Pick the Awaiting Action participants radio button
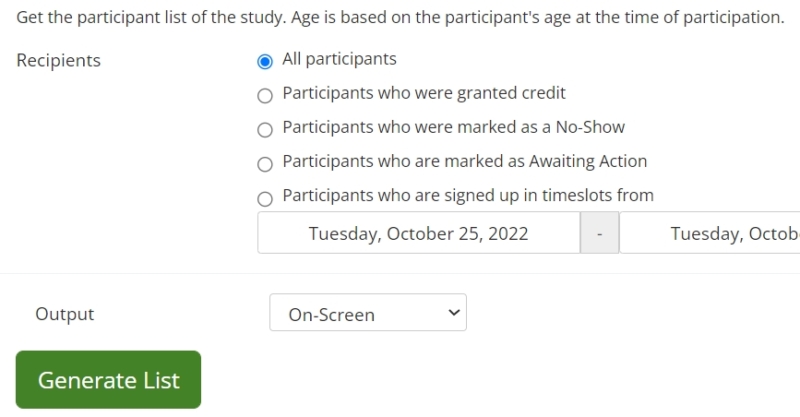Image resolution: width=800 pixels, height=417 pixels. tap(265, 164)
